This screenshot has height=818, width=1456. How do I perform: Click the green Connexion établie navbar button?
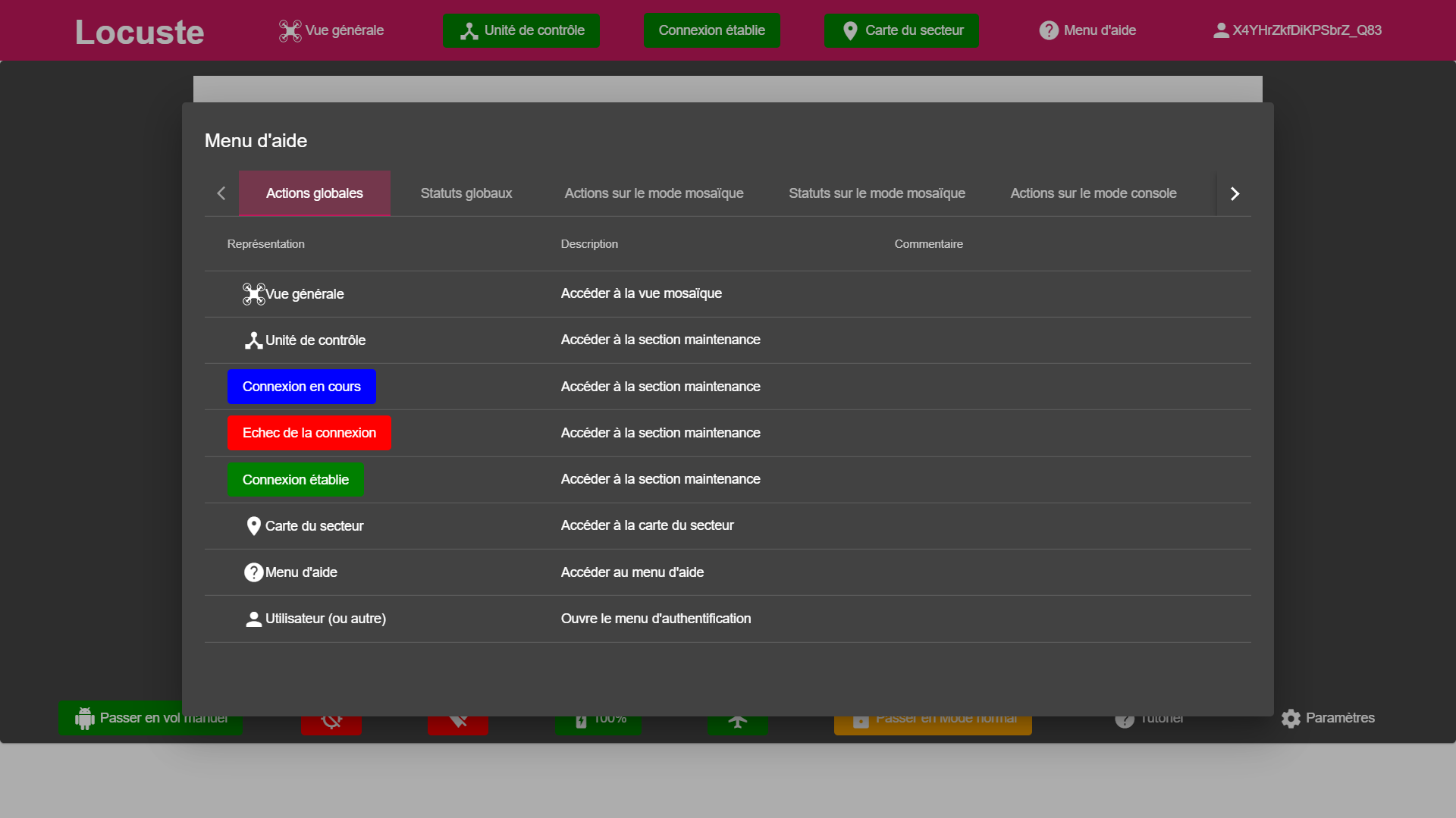click(x=712, y=30)
